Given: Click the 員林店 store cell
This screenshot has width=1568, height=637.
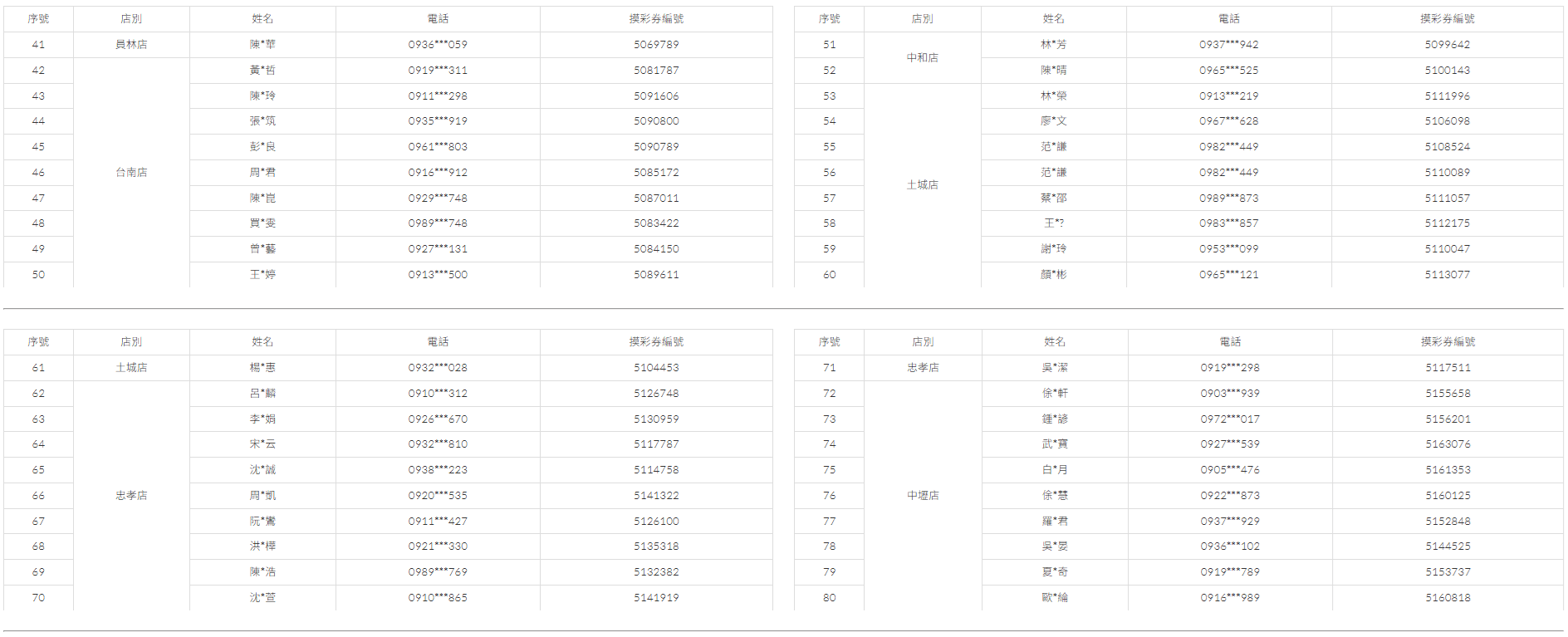Looking at the screenshot, I should click(x=131, y=45).
